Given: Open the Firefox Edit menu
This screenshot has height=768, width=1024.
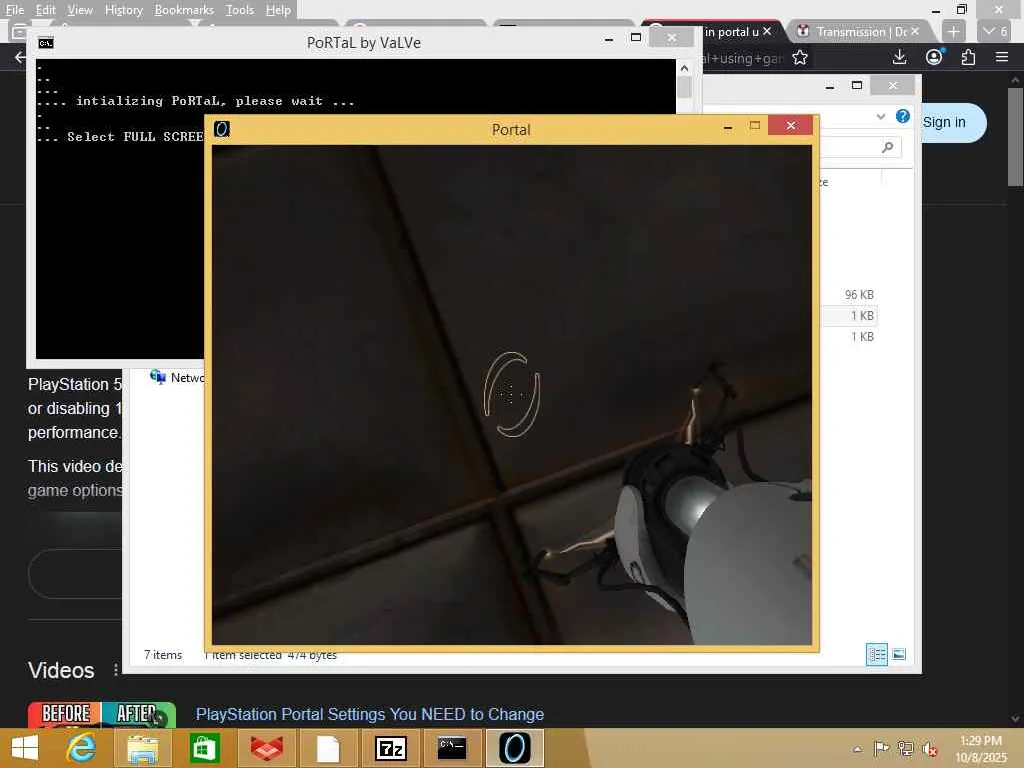Looking at the screenshot, I should [x=45, y=10].
